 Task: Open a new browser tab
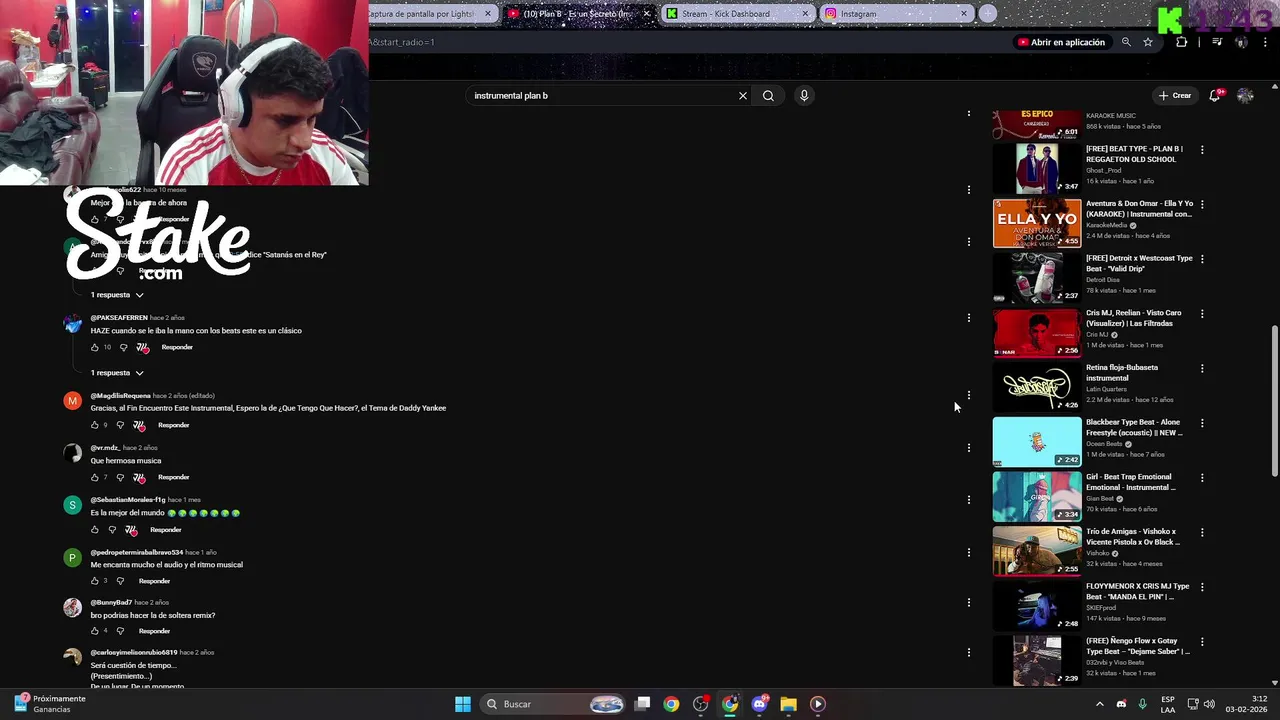pyautogui.click(x=988, y=13)
